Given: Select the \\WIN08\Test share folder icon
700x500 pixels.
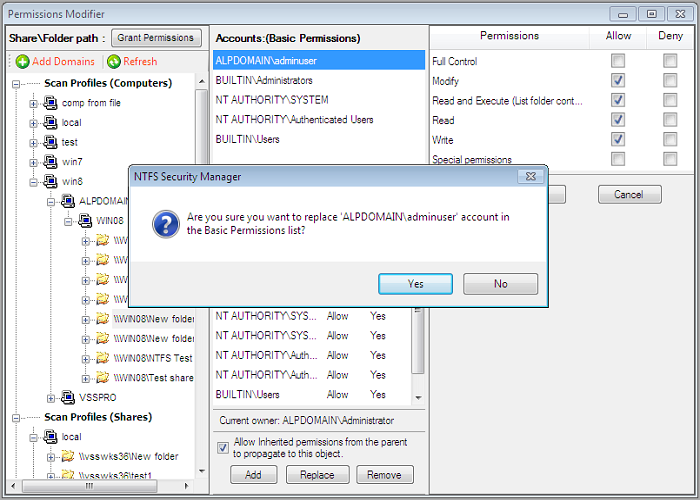Looking at the screenshot, I should [102, 378].
